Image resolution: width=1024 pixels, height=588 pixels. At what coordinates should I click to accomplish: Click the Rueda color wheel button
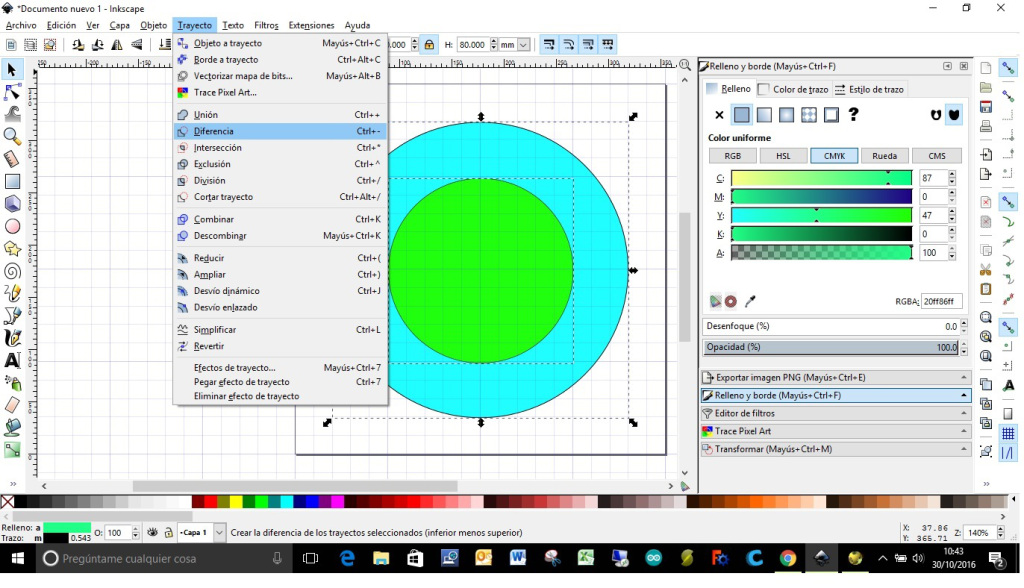pos(884,156)
